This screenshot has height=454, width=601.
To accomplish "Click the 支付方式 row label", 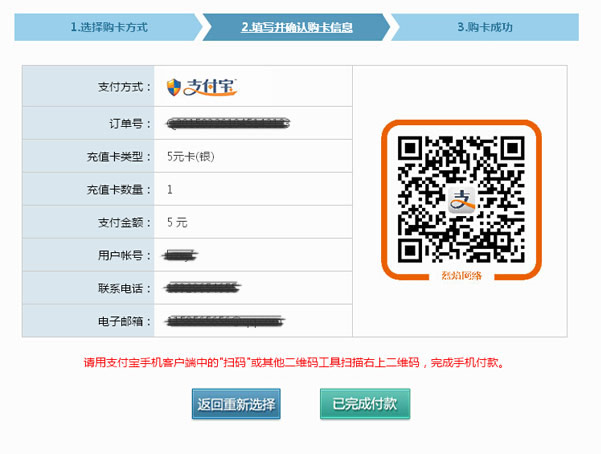I will pyautogui.click(x=124, y=87).
